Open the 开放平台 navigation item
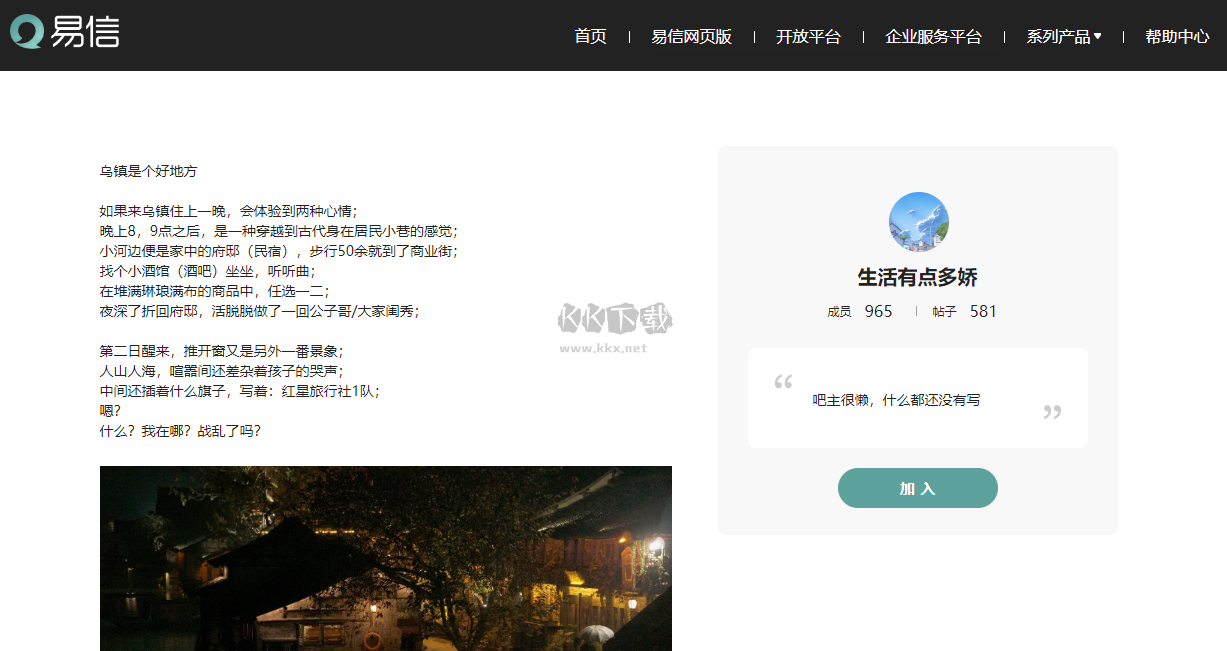1227x651 pixels. (809, 36)
